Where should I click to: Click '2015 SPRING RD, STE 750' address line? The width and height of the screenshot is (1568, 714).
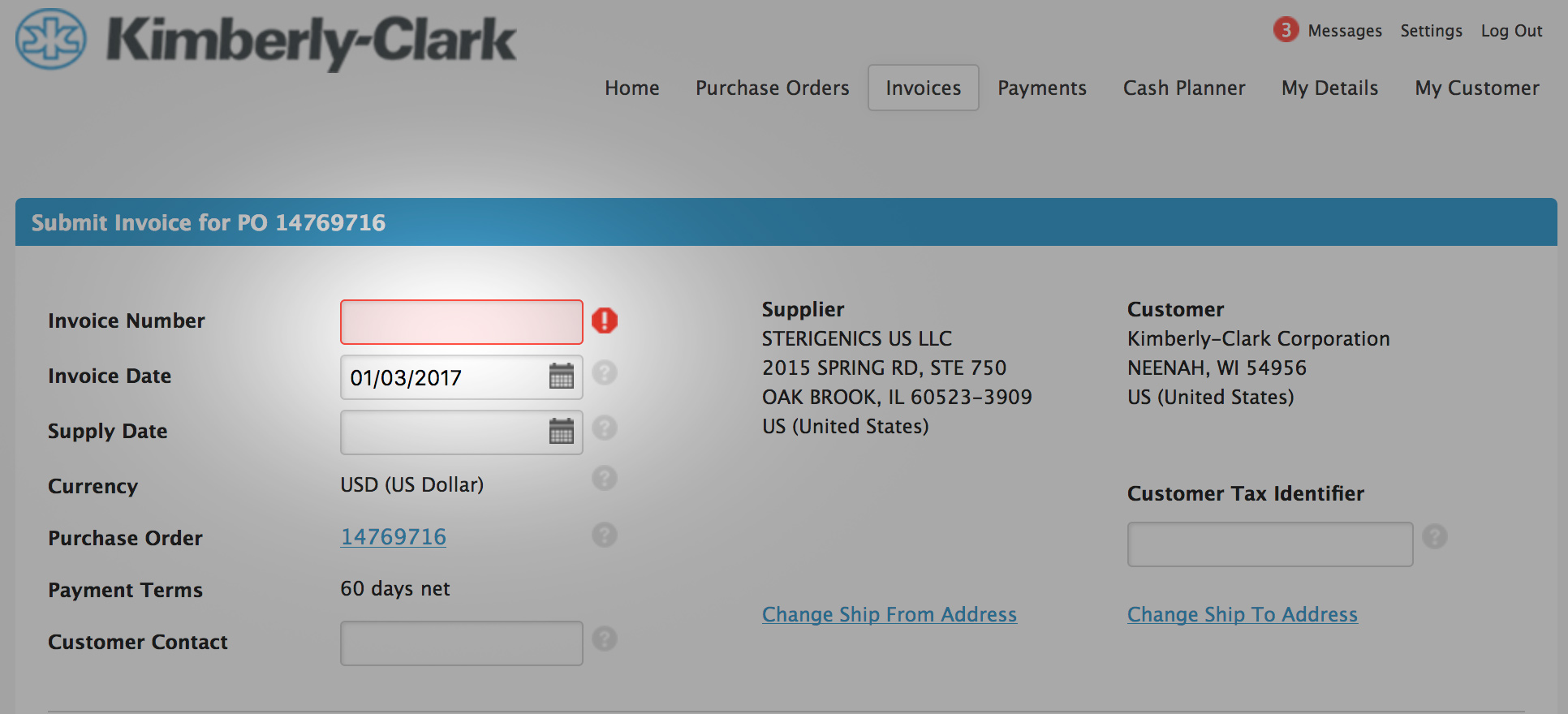pyautogui.click(x=885, y=368)
